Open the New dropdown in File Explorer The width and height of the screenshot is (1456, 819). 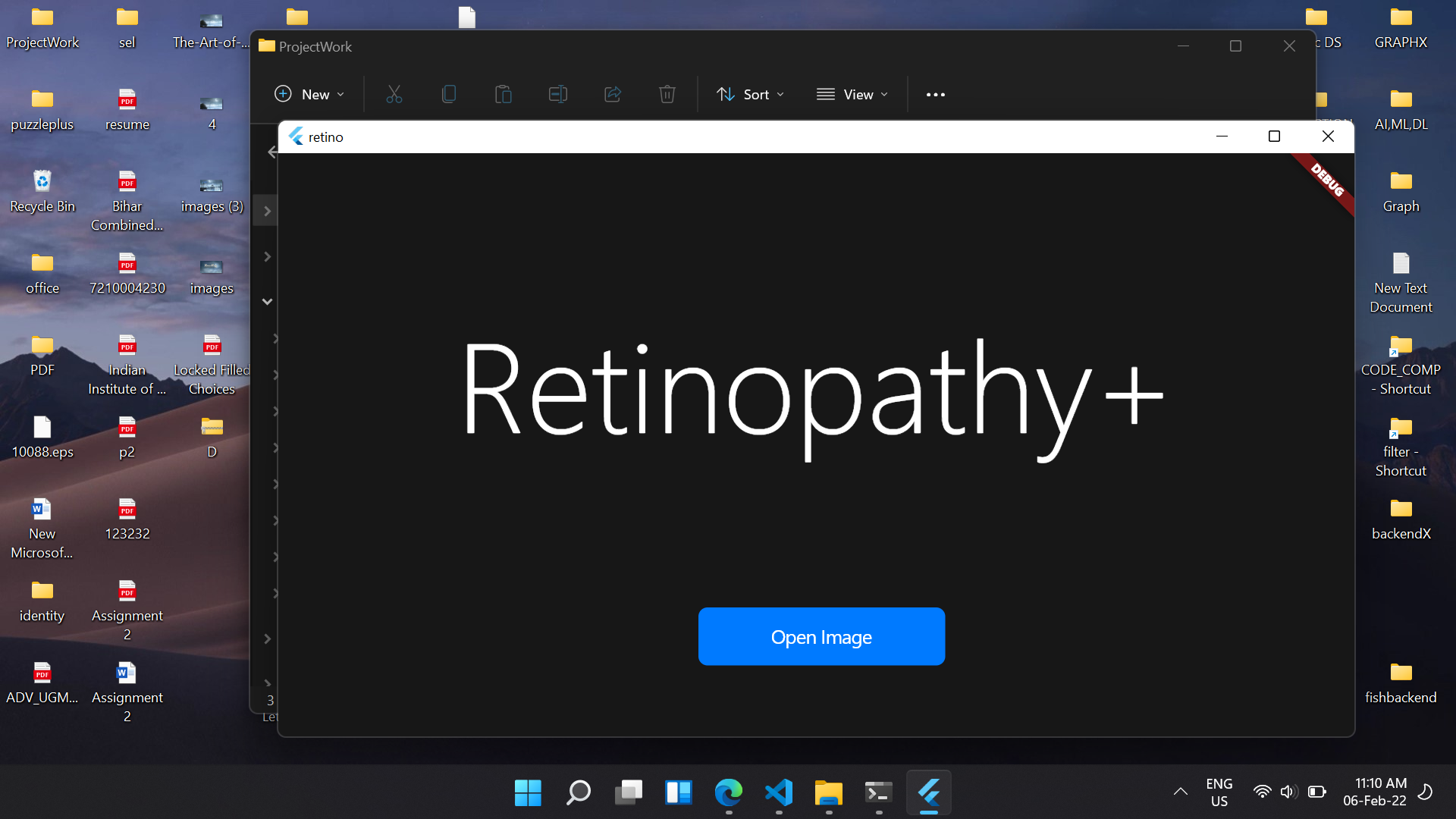pos(309,94)
